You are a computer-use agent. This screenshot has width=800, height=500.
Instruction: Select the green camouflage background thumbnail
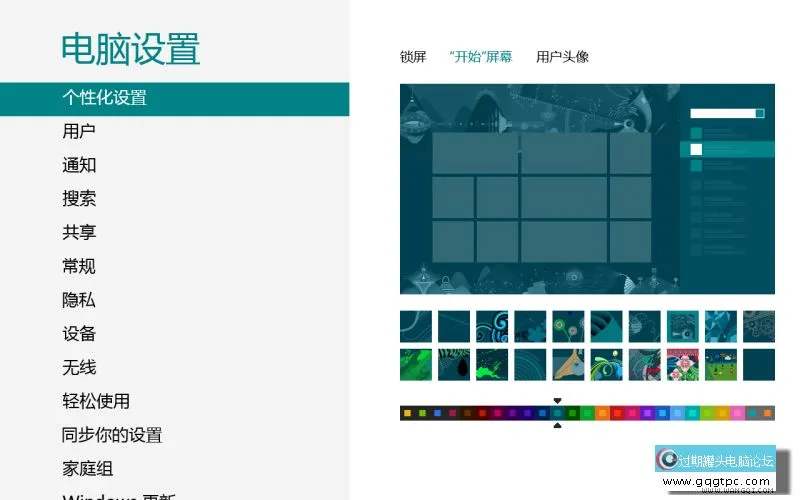click(416, 364)
